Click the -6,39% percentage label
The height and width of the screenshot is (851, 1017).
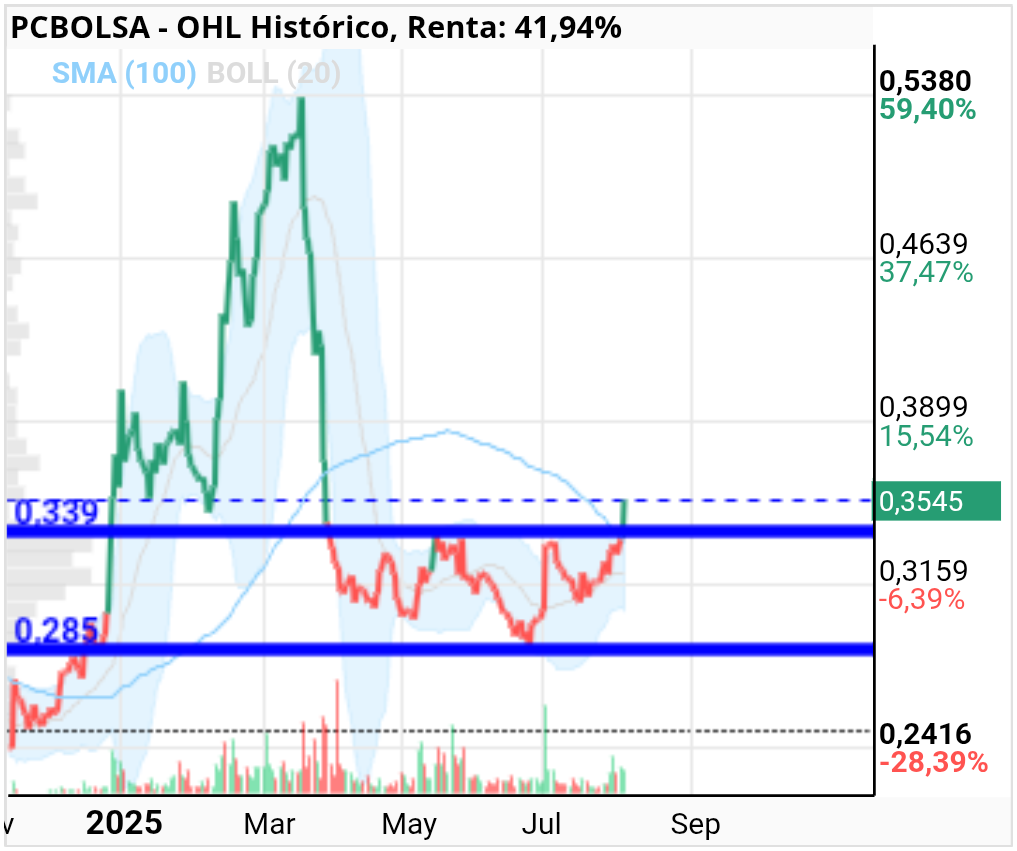pyautogui.click(x=922, y=599)
